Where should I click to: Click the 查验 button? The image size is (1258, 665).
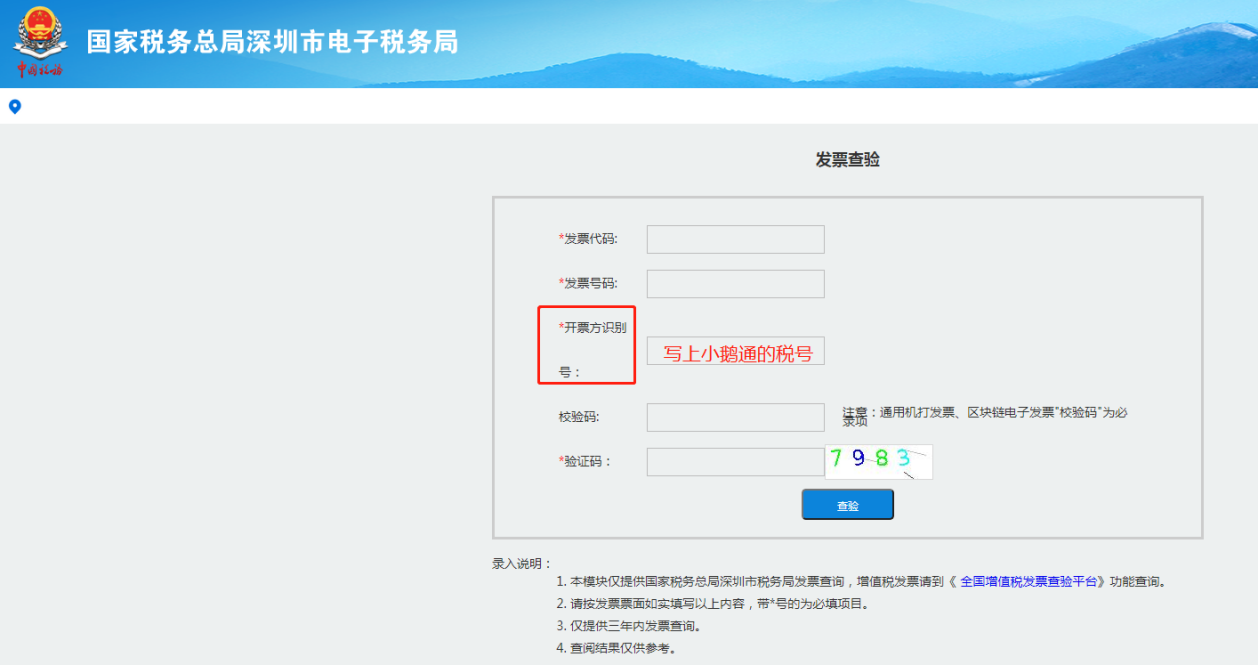coord(847,505)
